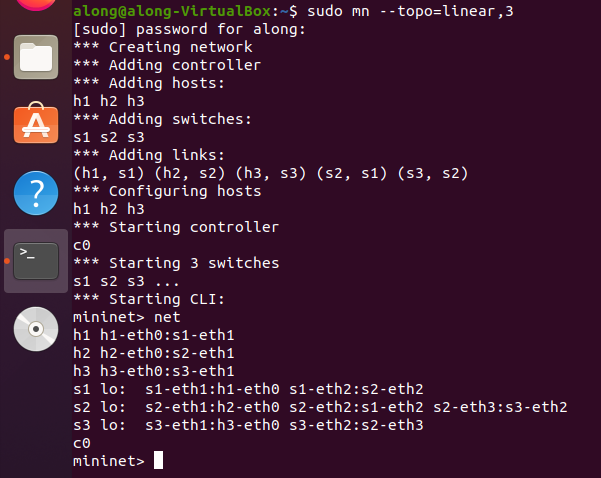601x478 pixels.
Task: Click the 'h1 h1-eth0:s1-eth1' output line
Action: (153, 335)
